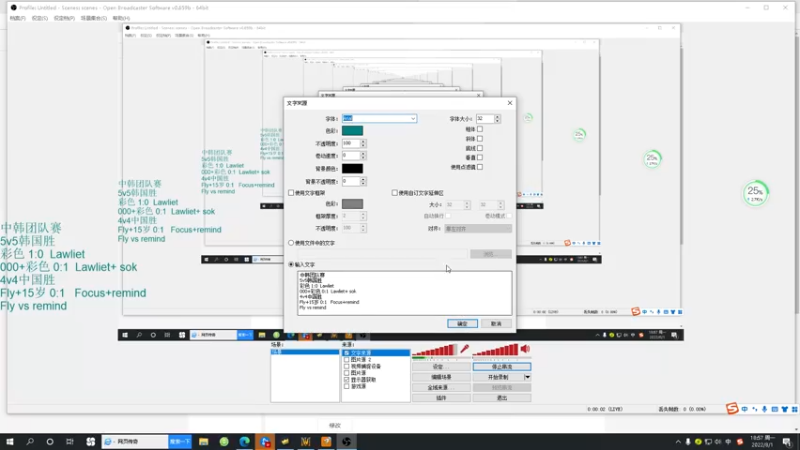800x450 pixels.
Task: Click 退出 exit button
Action: [502, 397]
